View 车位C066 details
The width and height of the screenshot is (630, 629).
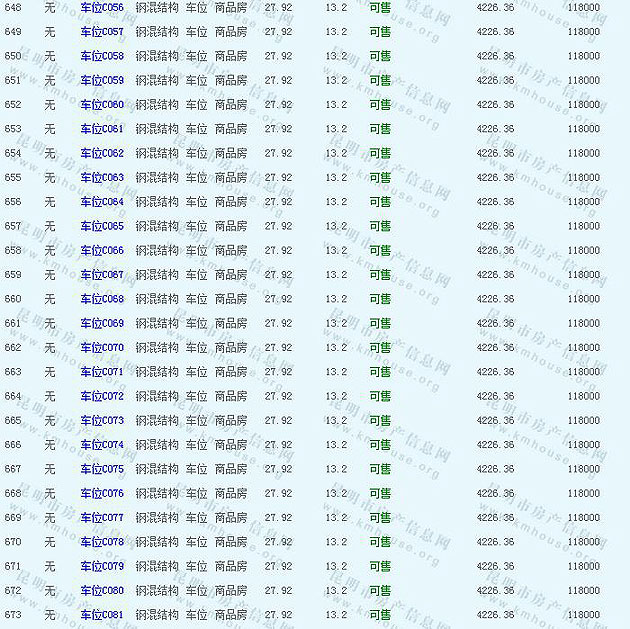[x=102, y=251]
